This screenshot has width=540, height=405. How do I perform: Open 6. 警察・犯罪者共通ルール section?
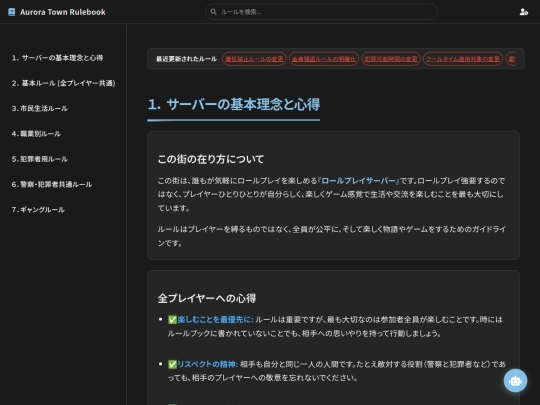click(x=52, y=184)
